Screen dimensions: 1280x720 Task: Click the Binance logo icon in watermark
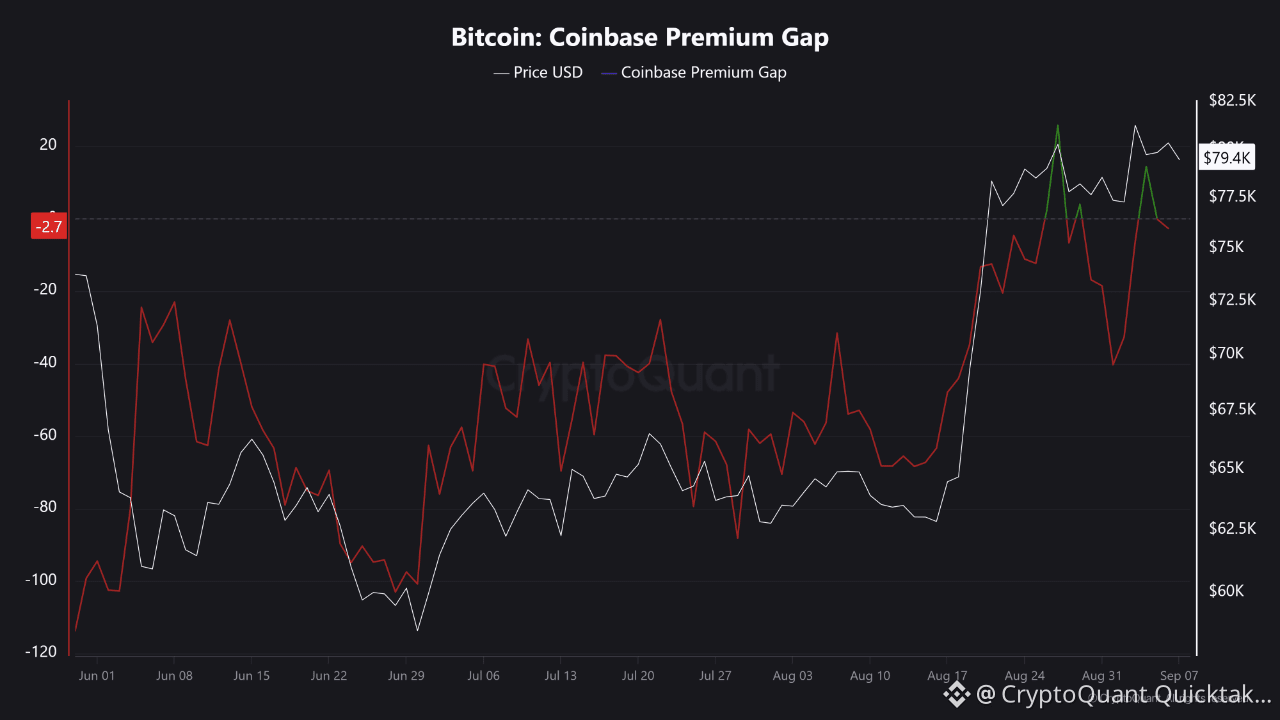click(x=958, y=693)
